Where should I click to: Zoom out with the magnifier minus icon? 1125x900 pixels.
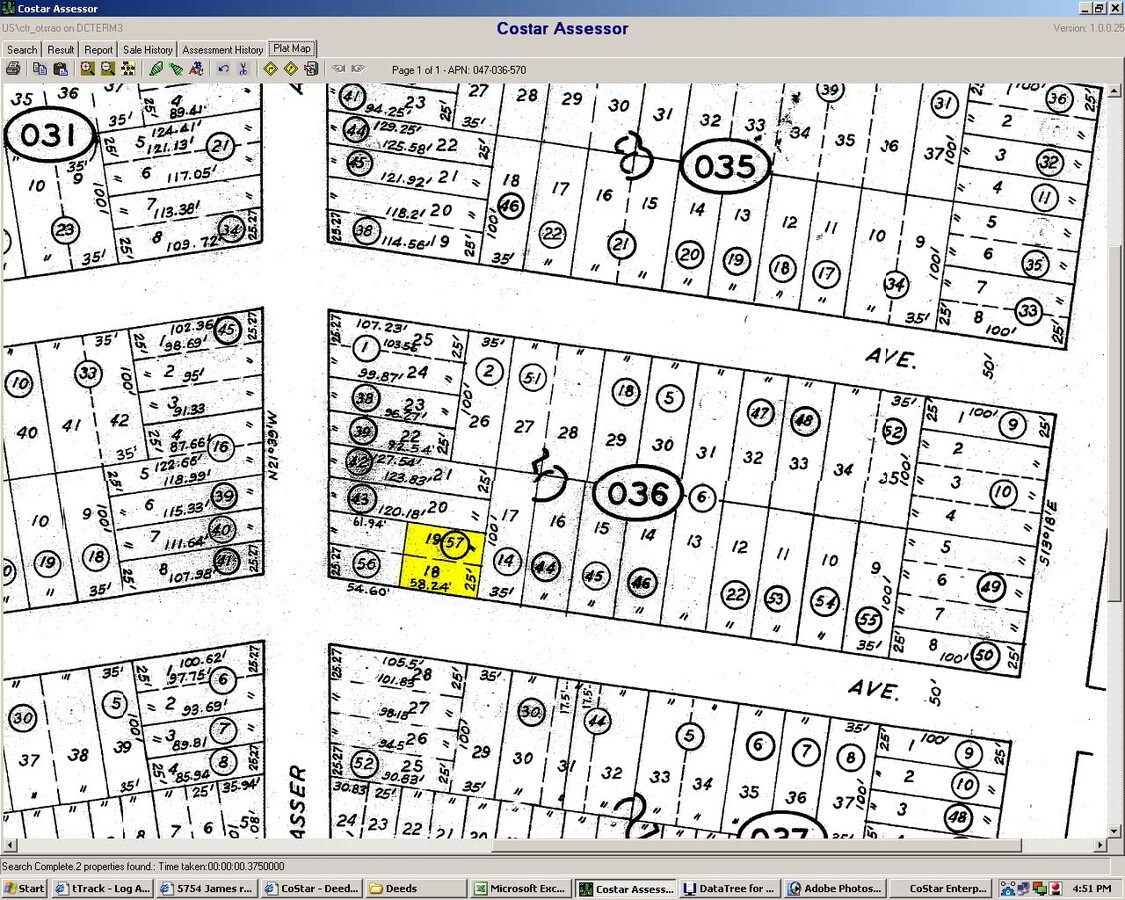coord(108,69)
